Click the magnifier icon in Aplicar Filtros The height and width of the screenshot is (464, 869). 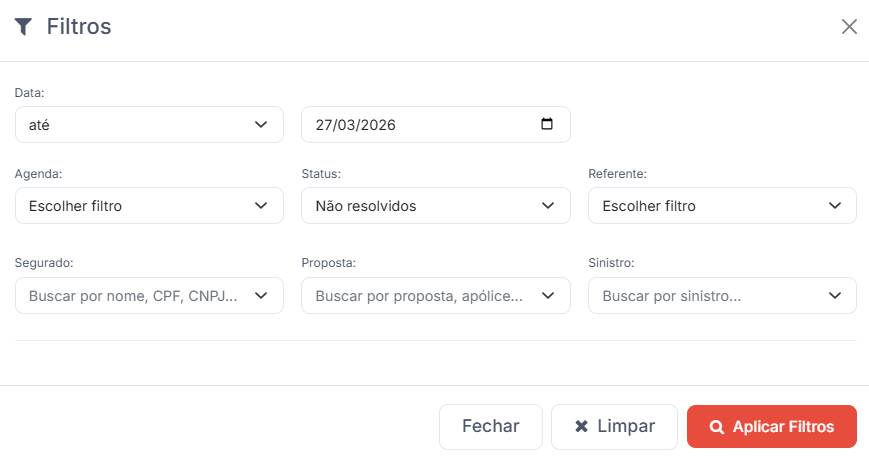pyautogui.click(x=716, y=427)
